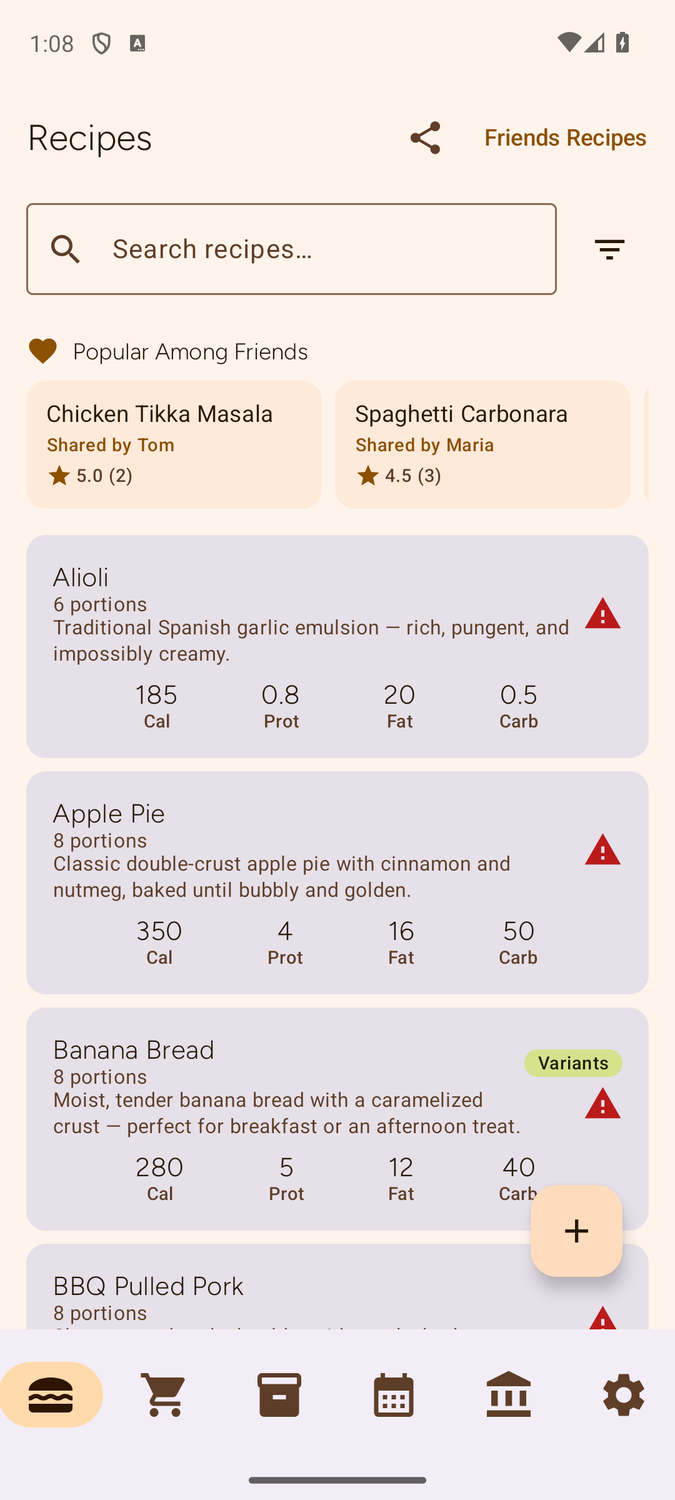Add a new recipe with the plus button
Image resolution: width=675 pixels, height=1500 pixels.
(x=576, y=1231)
